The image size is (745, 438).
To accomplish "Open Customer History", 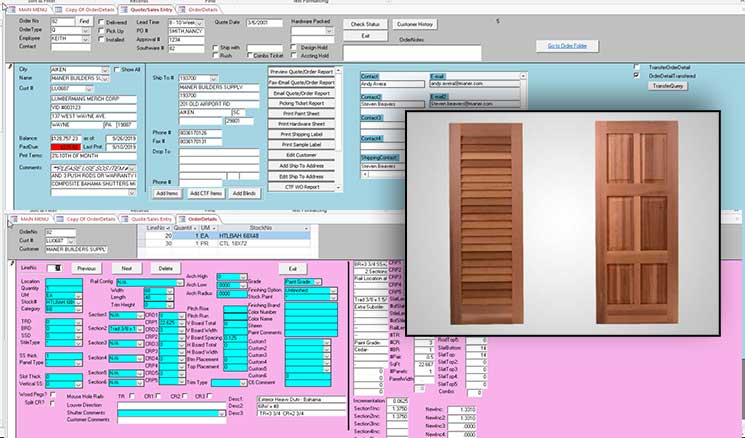I will click(x=414, y=23).
